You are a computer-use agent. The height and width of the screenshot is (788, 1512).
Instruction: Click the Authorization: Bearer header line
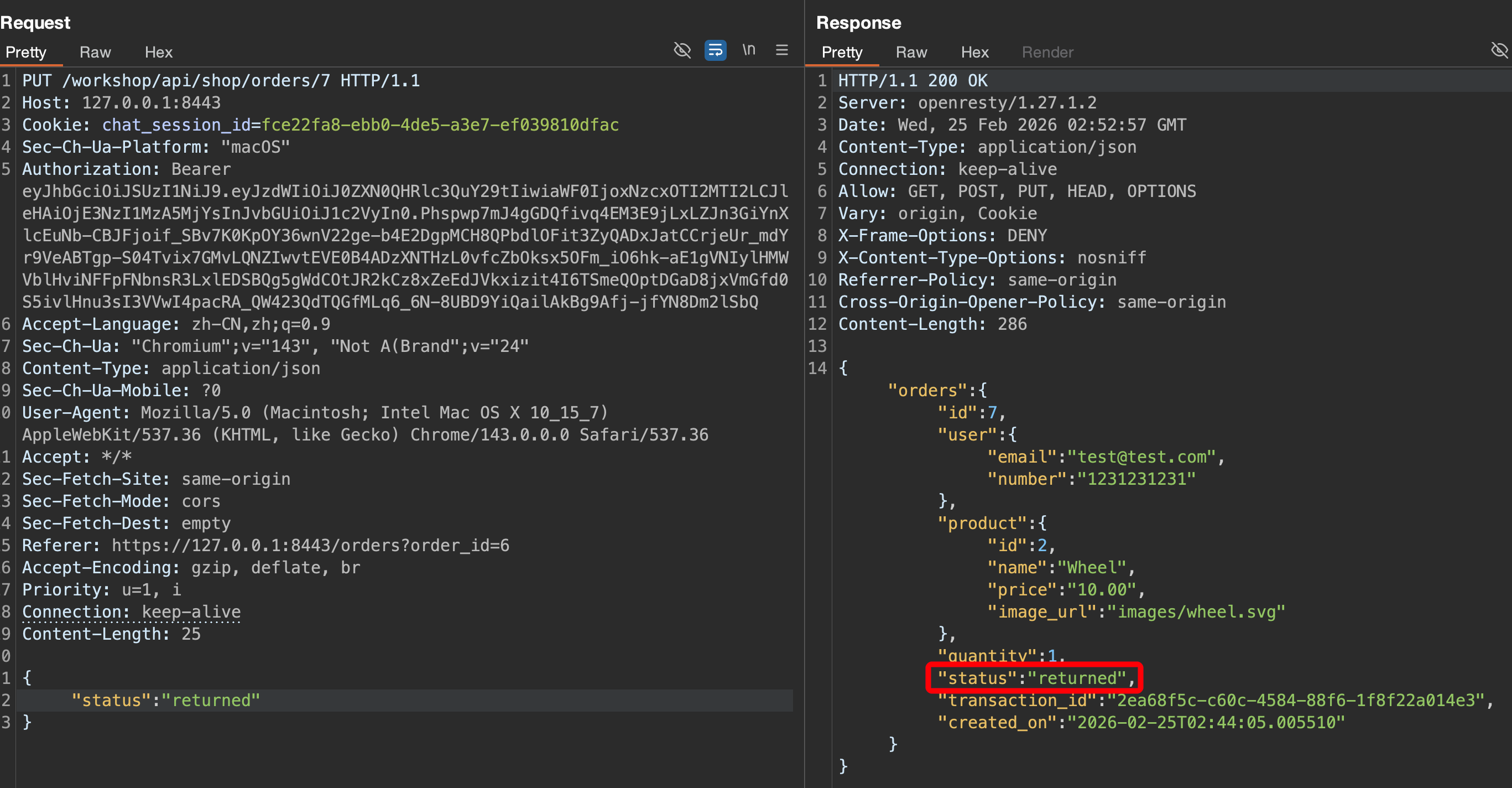(x=126, y=169)
